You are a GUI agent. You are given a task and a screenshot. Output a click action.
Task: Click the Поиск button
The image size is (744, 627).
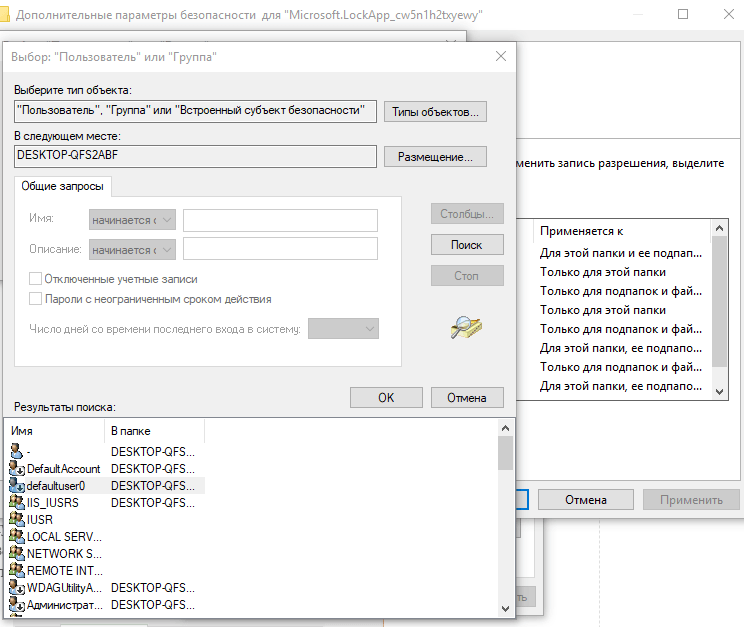click(467, 245)
